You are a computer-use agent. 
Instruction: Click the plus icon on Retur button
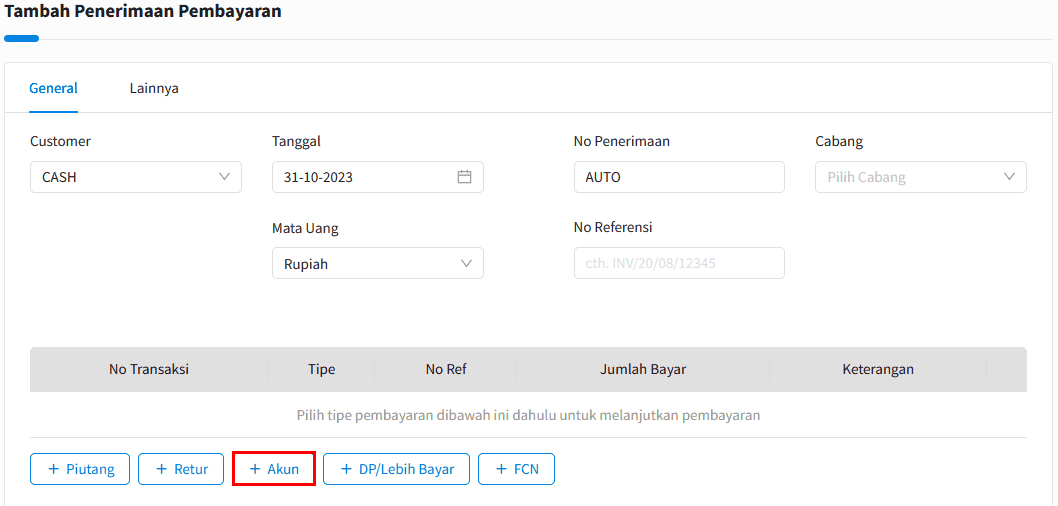pyautogui.click(x=161, y=470)
